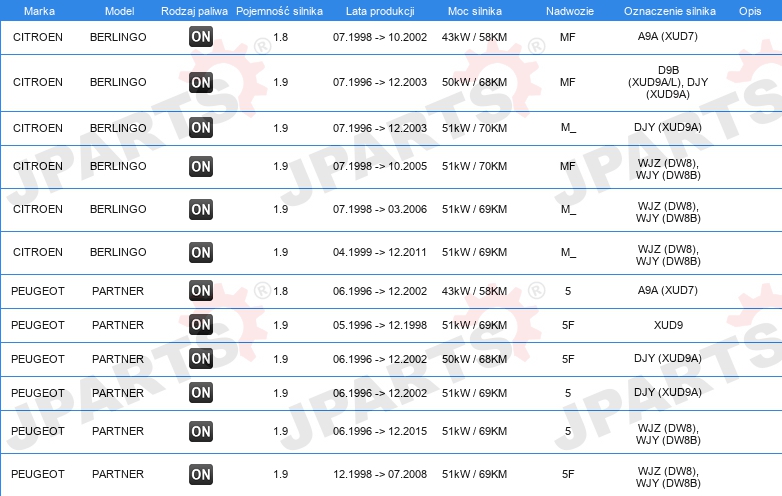Click the A9A (XUD7) cell in the Partner row
Screen dimensions: 782x496
coord(668,290)
